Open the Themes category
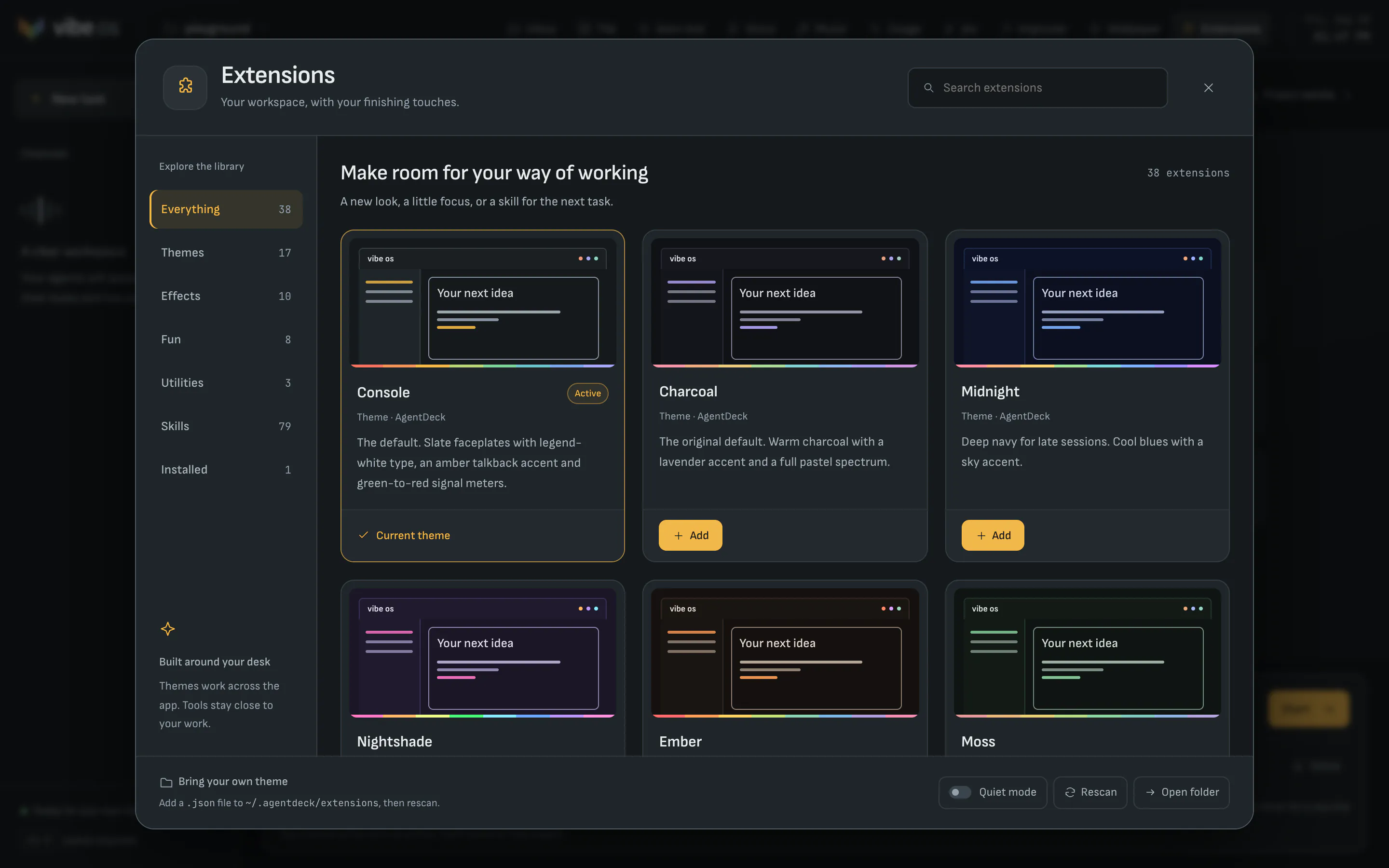The height and width of the screenshot is (868, 1389). 226,253
